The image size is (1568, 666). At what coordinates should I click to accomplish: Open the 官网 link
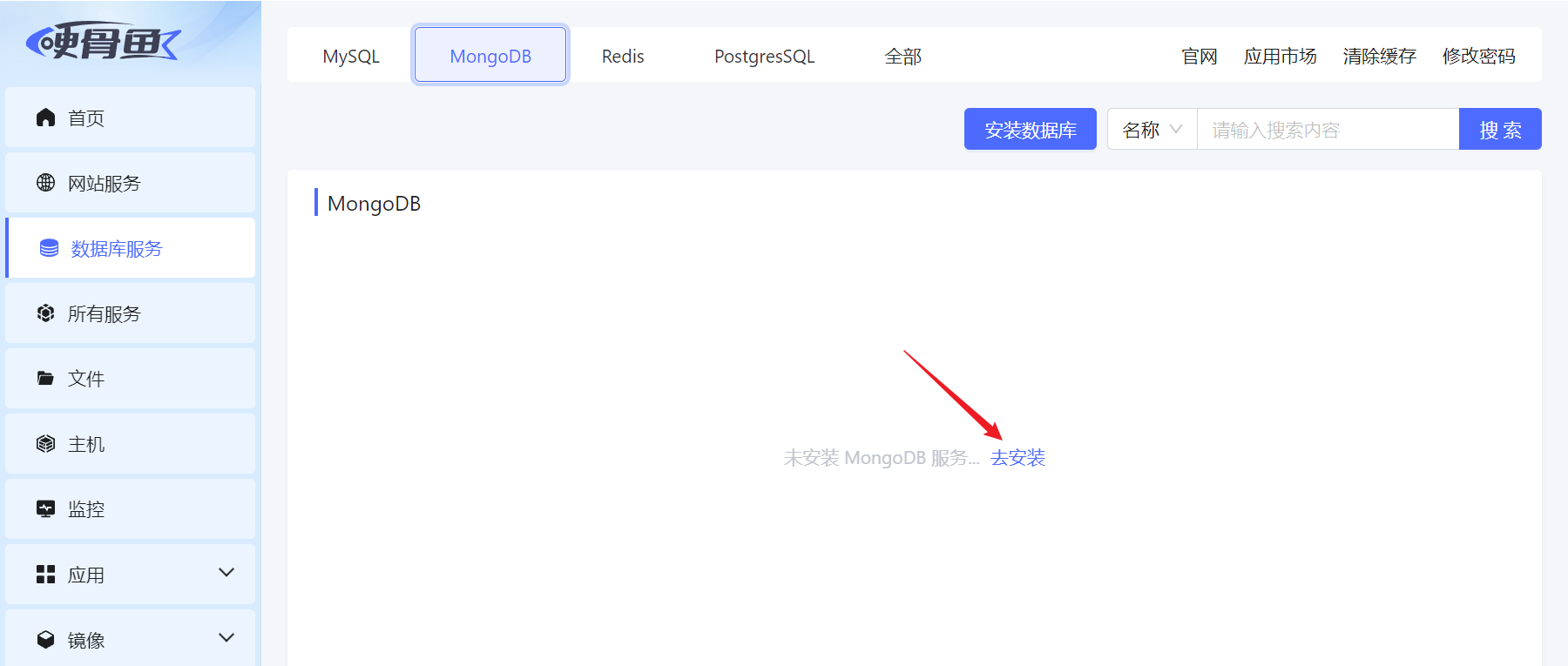point(1200,56)
